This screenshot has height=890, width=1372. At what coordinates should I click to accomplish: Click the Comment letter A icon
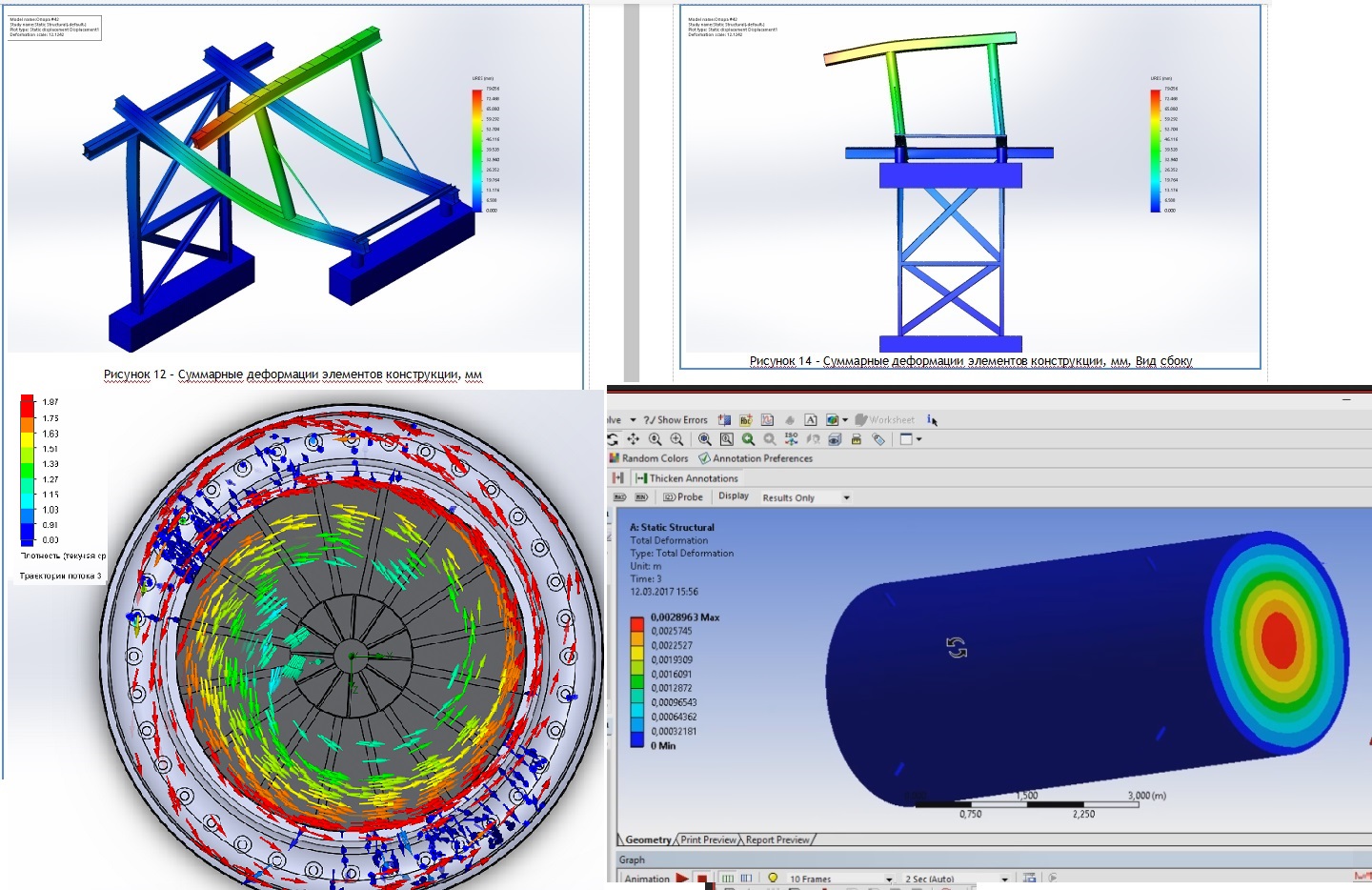(x=811, y=419)
